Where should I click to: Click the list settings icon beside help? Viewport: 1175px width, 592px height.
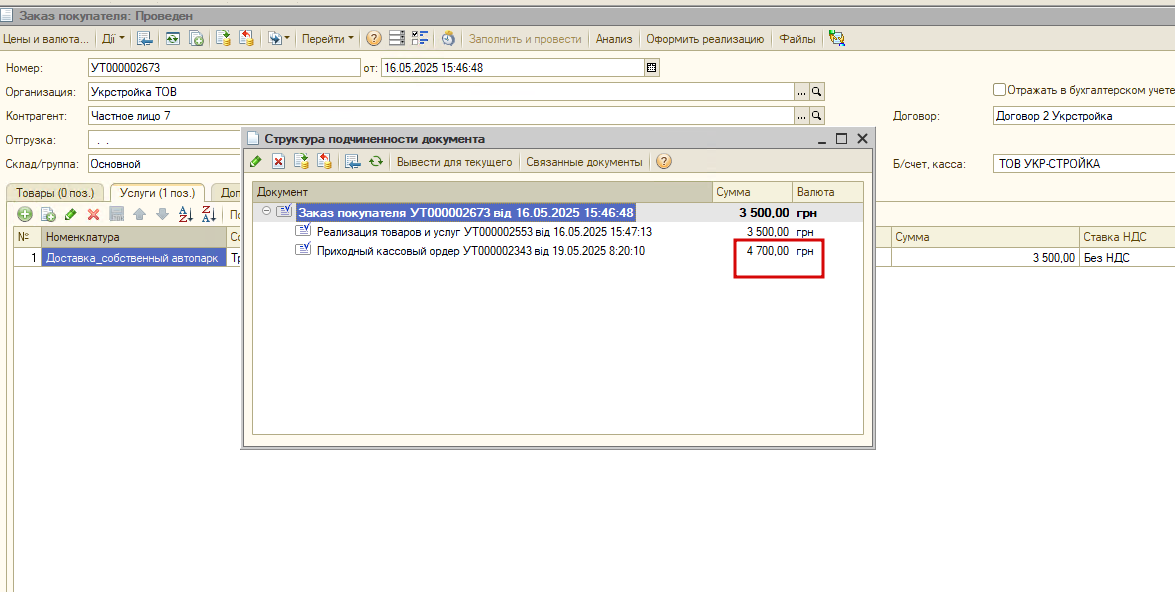pos(397,38)
